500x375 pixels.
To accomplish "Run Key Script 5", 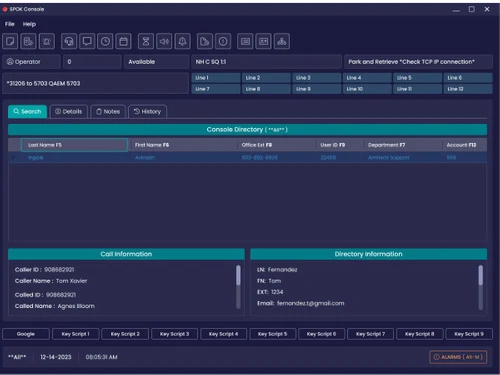I will (x=272, y=334).
